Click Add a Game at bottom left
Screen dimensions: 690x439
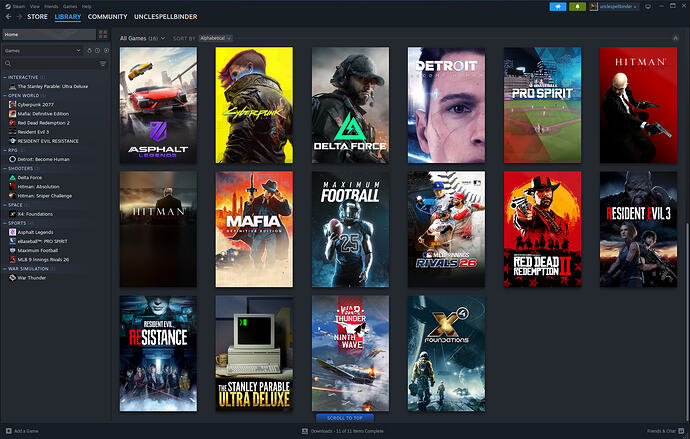point(22,431)
